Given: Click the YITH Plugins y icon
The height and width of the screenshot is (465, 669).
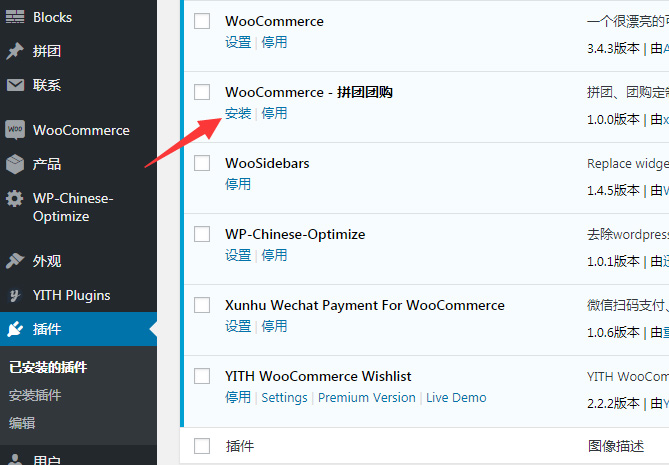Looking at the screenshot, I should [15, 295].
